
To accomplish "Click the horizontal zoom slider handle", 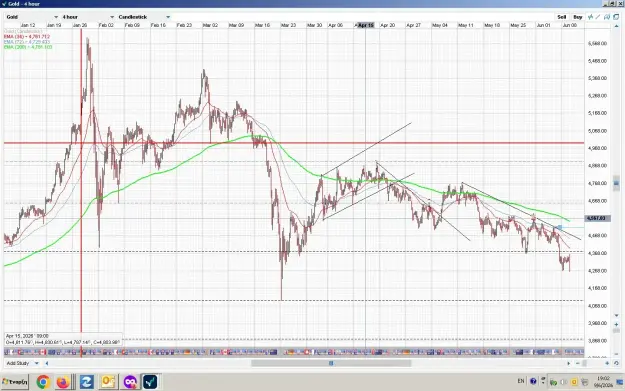I will [585, 363].
